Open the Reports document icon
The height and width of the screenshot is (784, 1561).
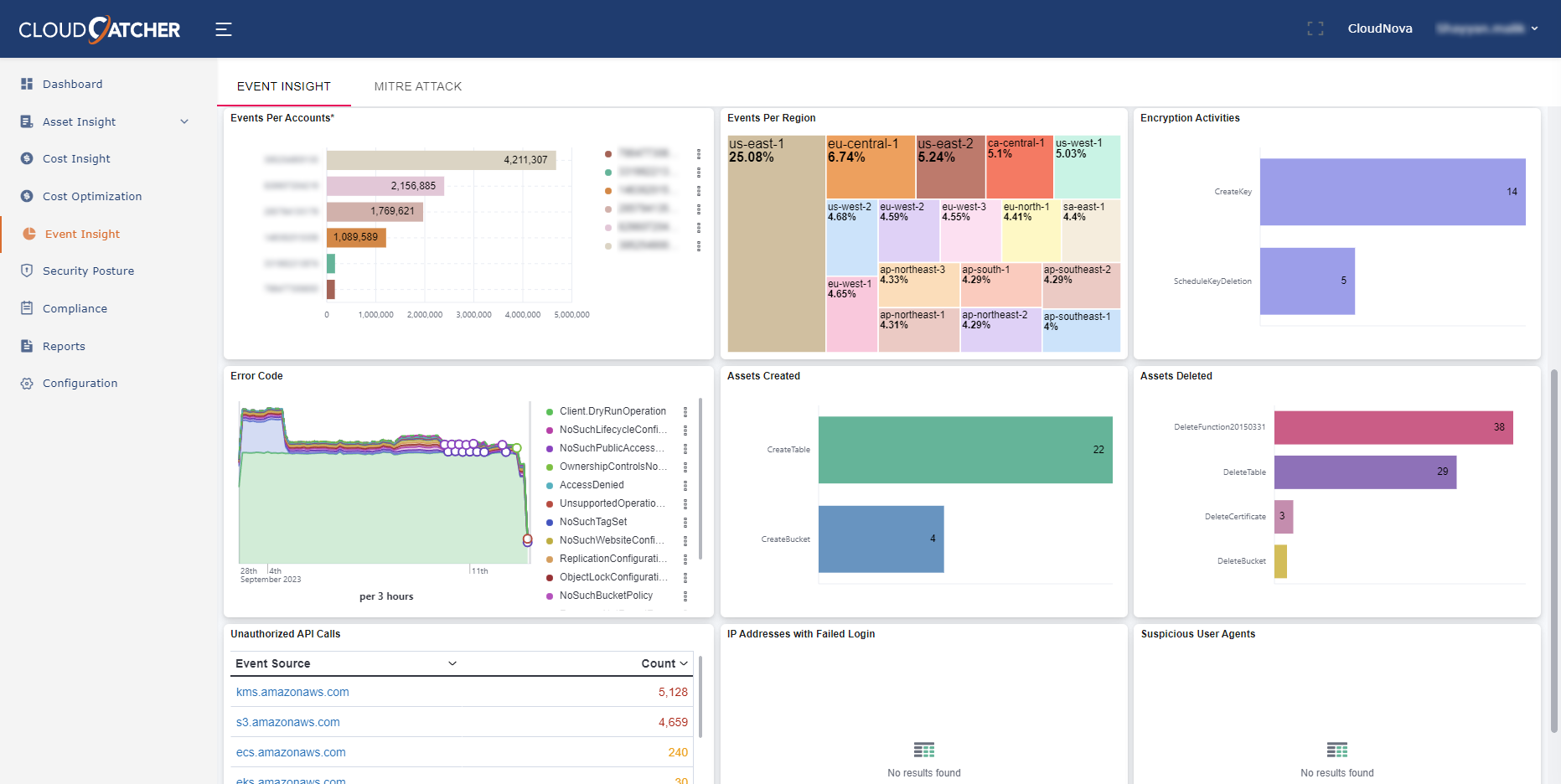coord(27,346)
